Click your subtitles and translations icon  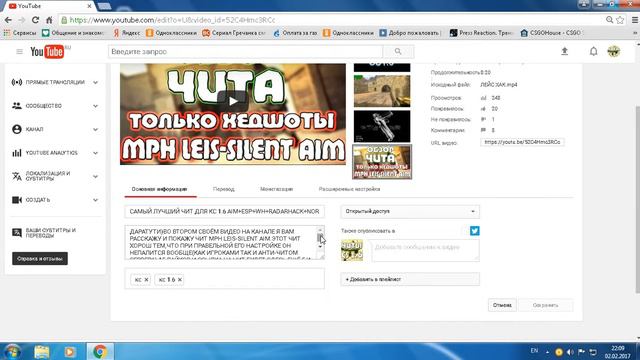point(17,233)
